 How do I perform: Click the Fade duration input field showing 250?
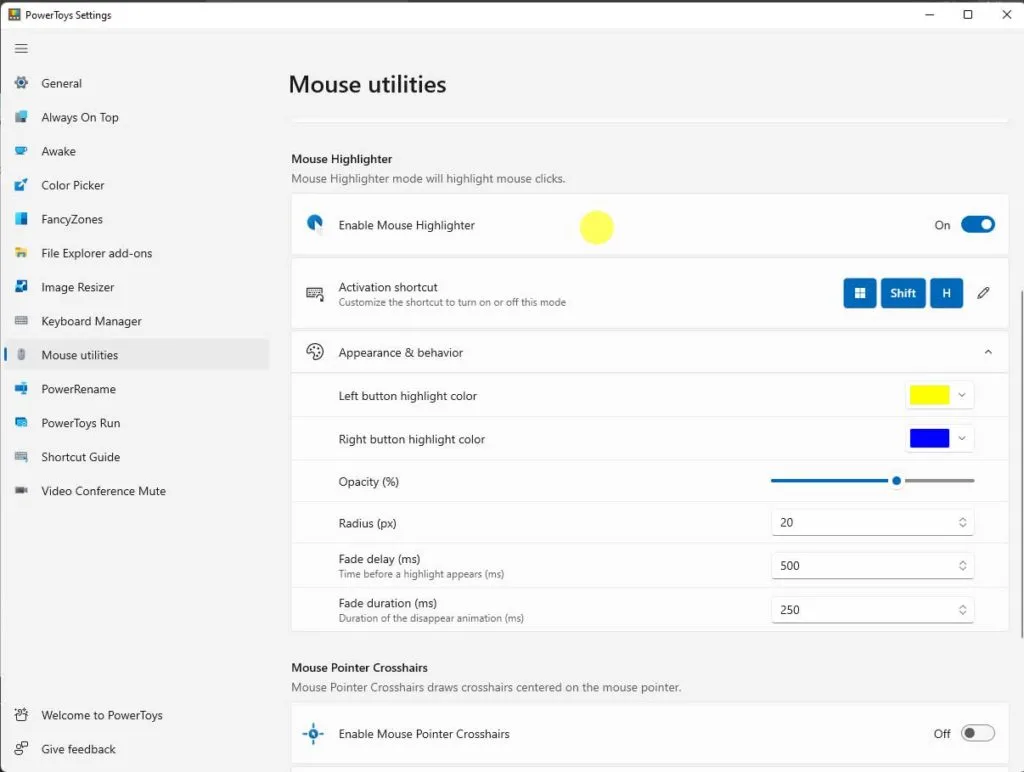pos(872,609)
